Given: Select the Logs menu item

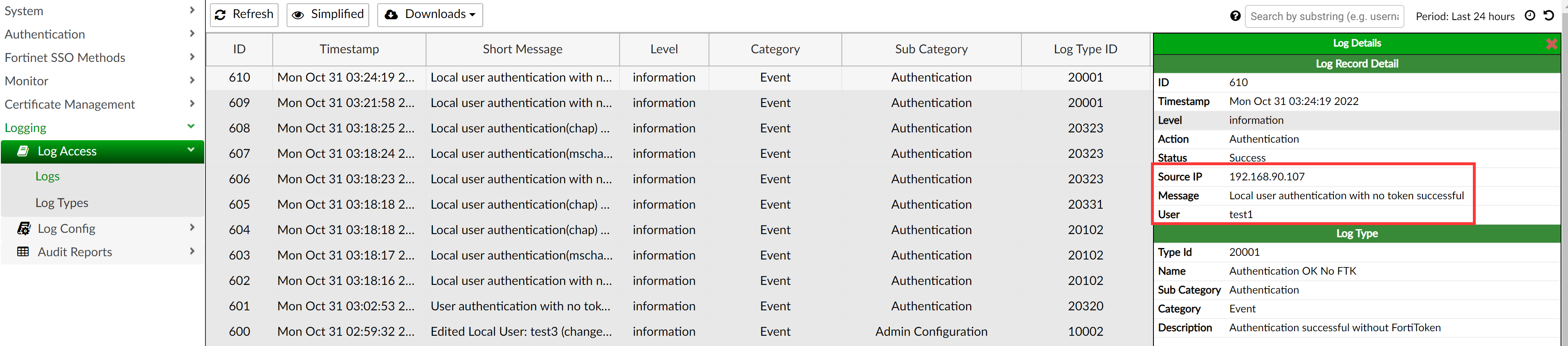Looking at the screenshot, I should click(x=48, y=176).
